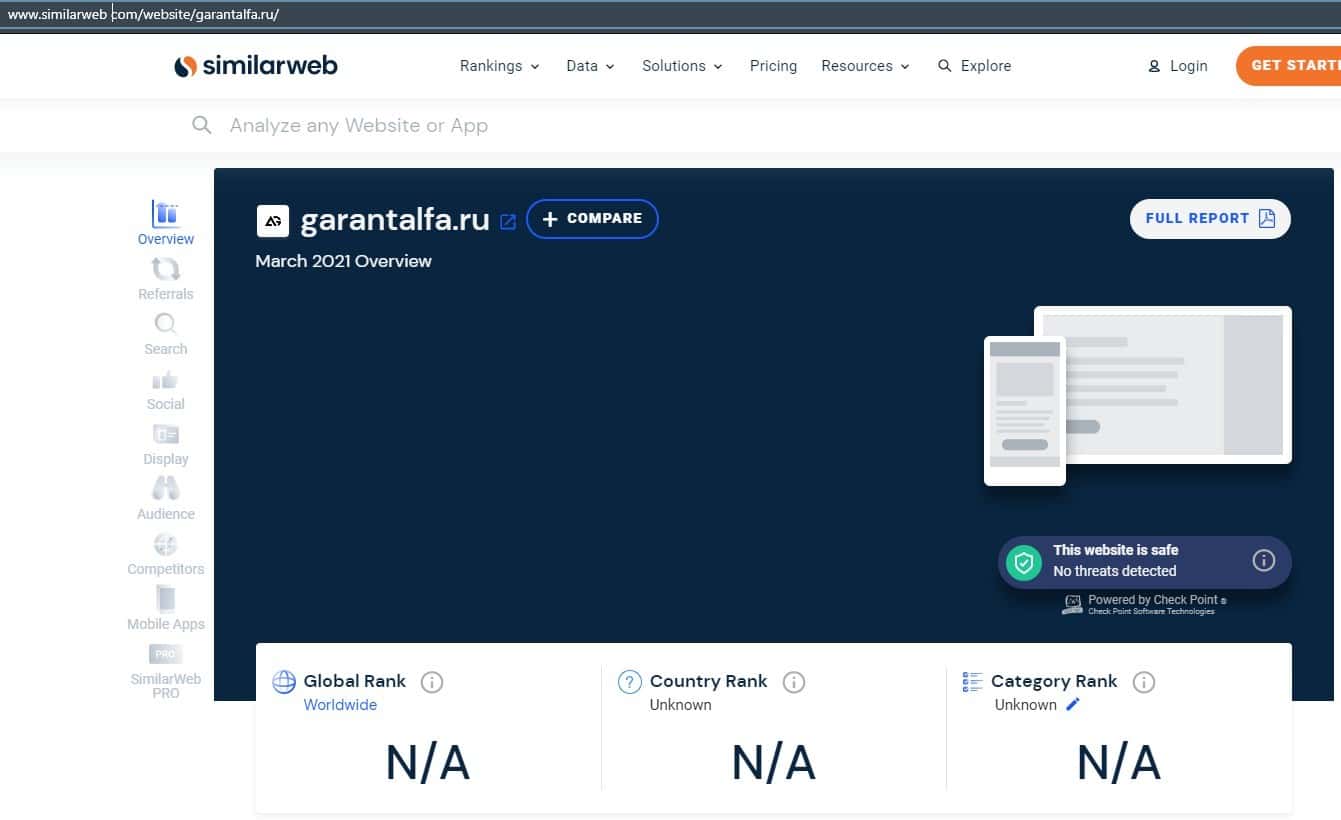Expand the Rankings dropdown menu
The image size is (1341, 820).
coord(500,66)
